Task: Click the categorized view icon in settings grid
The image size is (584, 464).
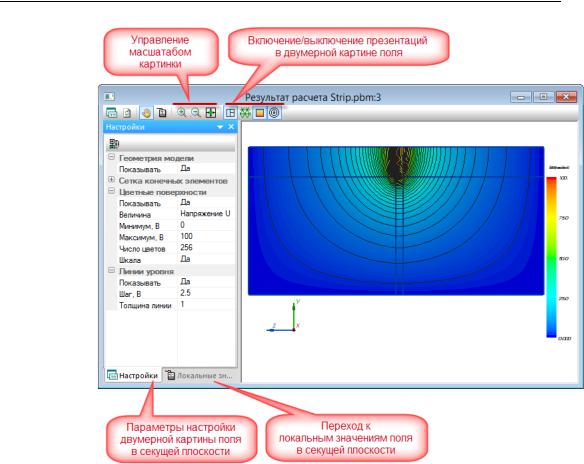Action: point(114,144)
